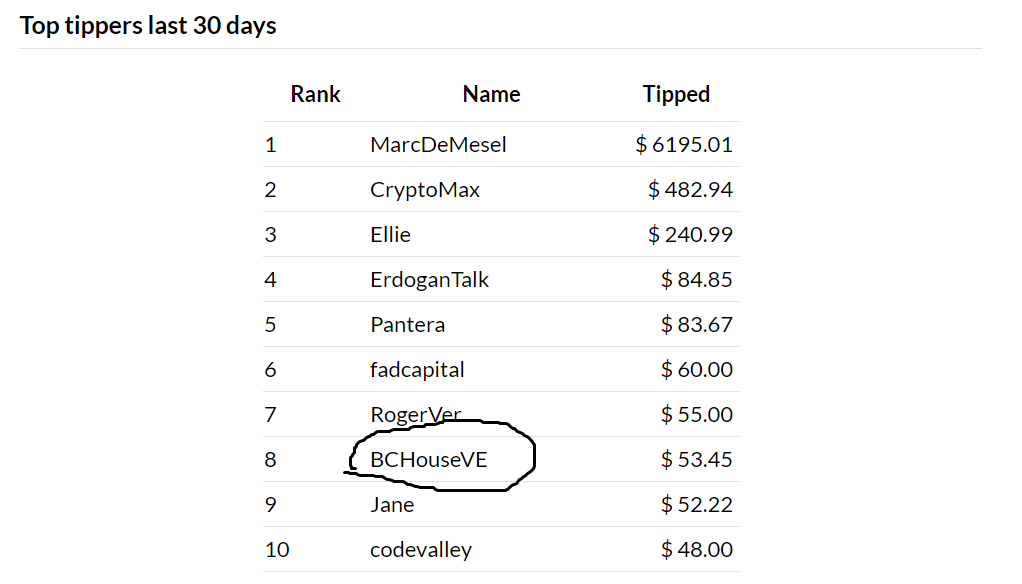Select the Rank column header
The width and height of the screenshot is (1022, 584).
coord(315,94)
